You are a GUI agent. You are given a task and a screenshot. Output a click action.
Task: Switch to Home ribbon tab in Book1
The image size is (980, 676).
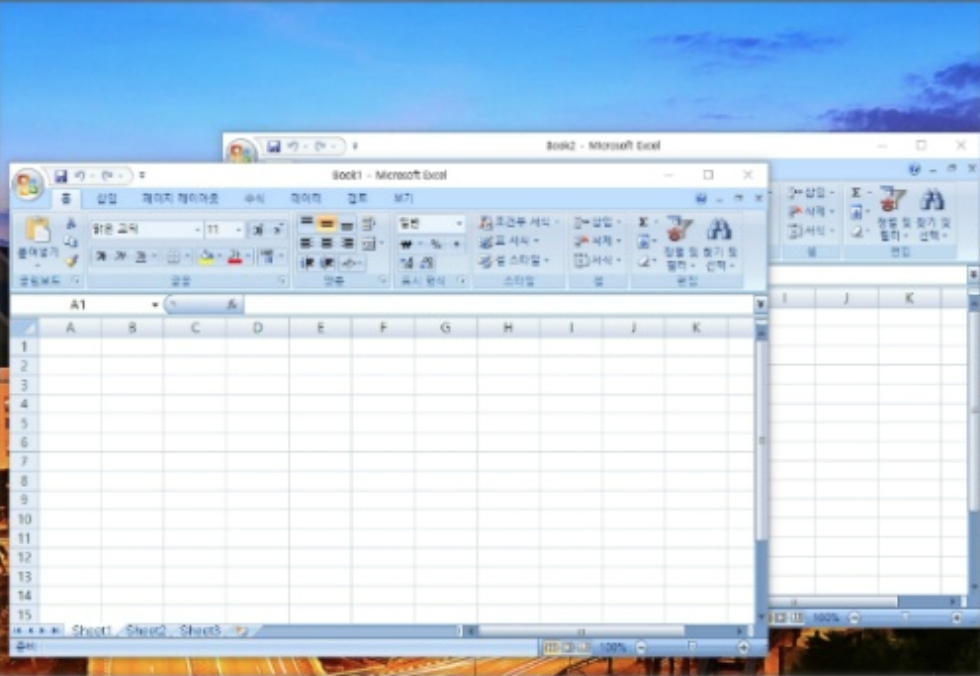(66, 199)
